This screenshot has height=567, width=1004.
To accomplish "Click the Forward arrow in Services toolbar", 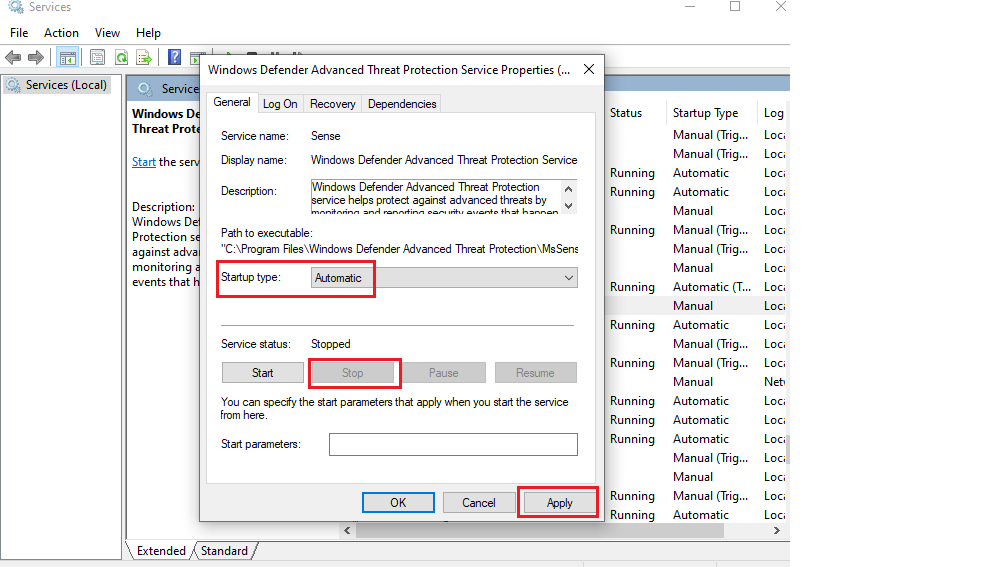I will coord(36,58).
